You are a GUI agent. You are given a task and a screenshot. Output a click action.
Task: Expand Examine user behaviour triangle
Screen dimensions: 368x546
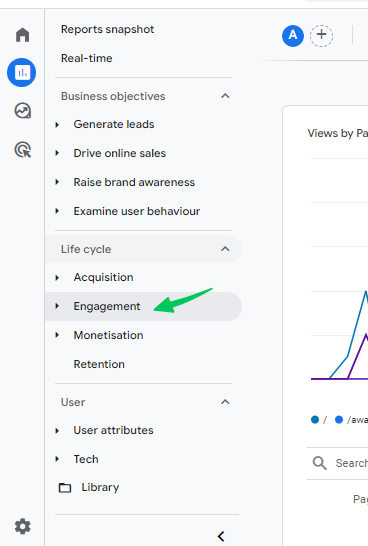click(57, 211)
